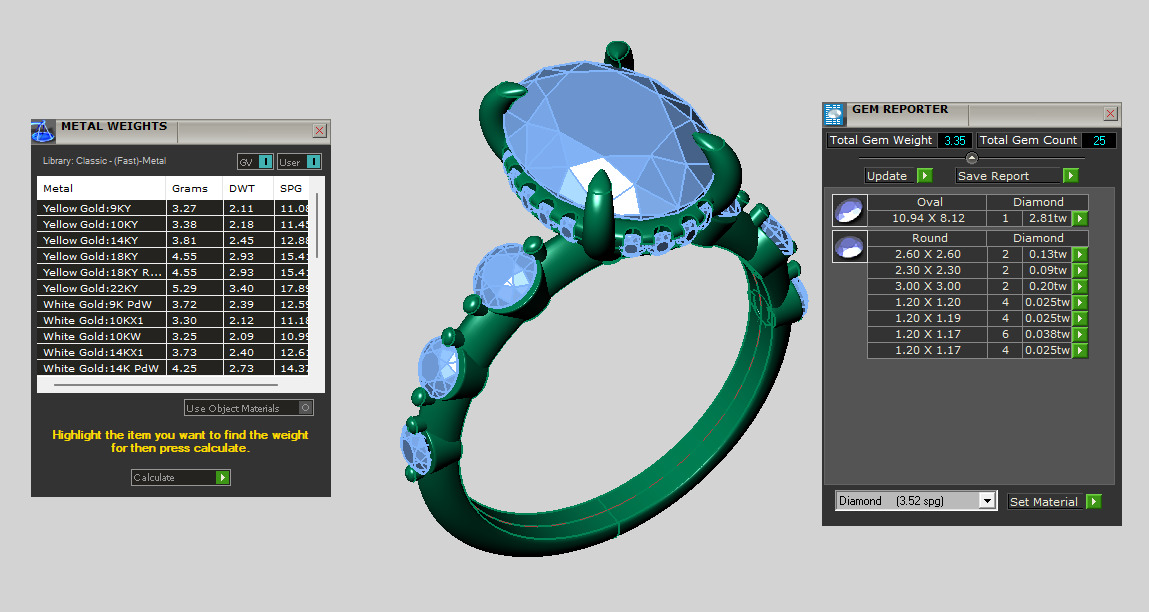Enable Use Object Materials option
This screenshot has width=1149, height=612.
(x=249, y=408)
